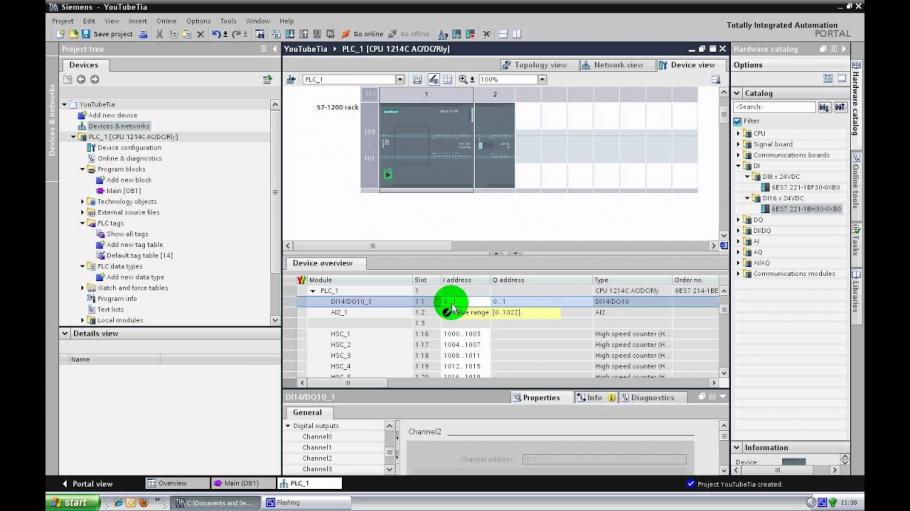Switch to Portal view

pos(87,484)
